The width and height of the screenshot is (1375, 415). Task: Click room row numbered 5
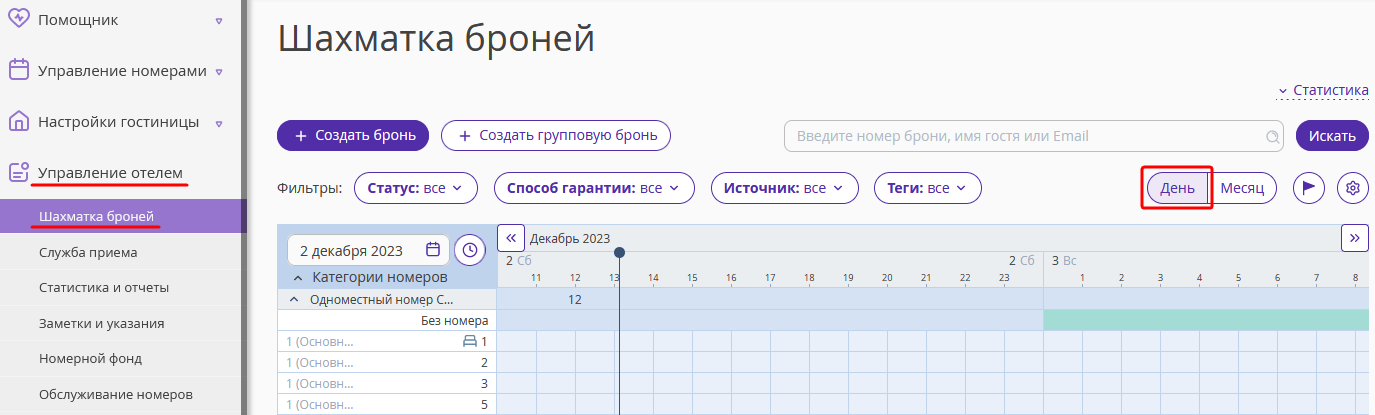click(387, 404)
